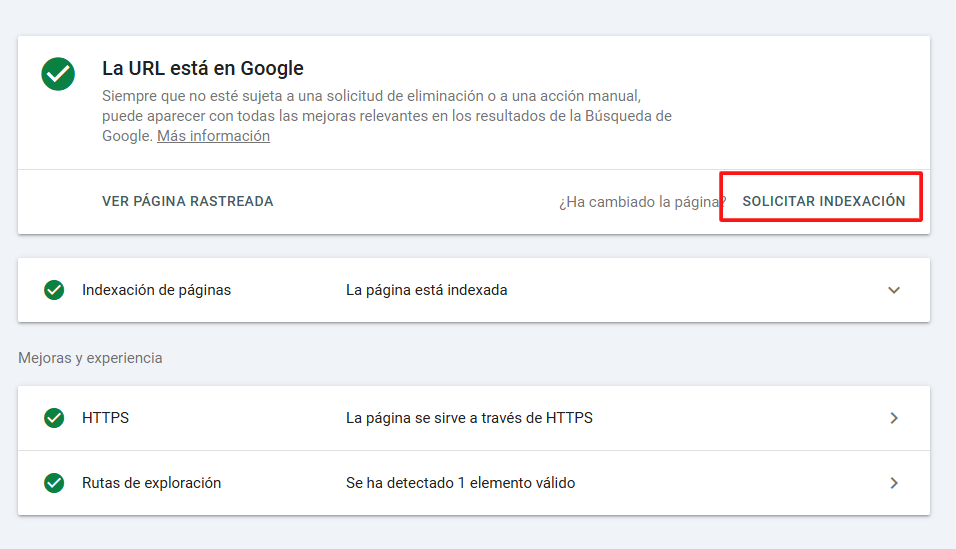Click the green check icon beside Rutas de exploración
This screenshot has width=956, height=549.
(x=54, y=483)
